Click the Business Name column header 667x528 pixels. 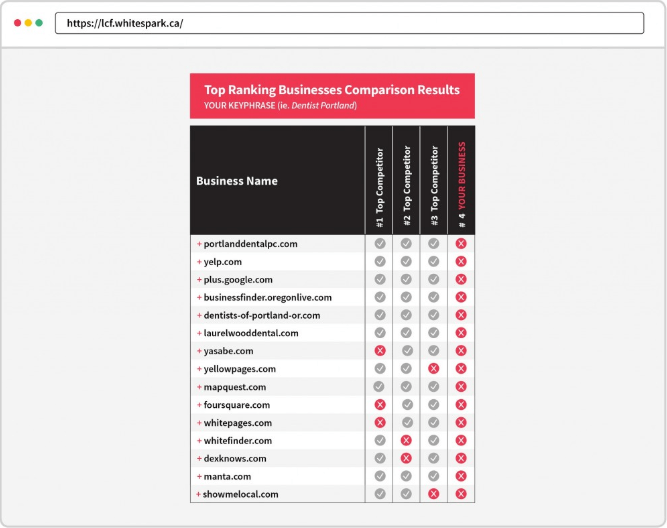point(237,181)
